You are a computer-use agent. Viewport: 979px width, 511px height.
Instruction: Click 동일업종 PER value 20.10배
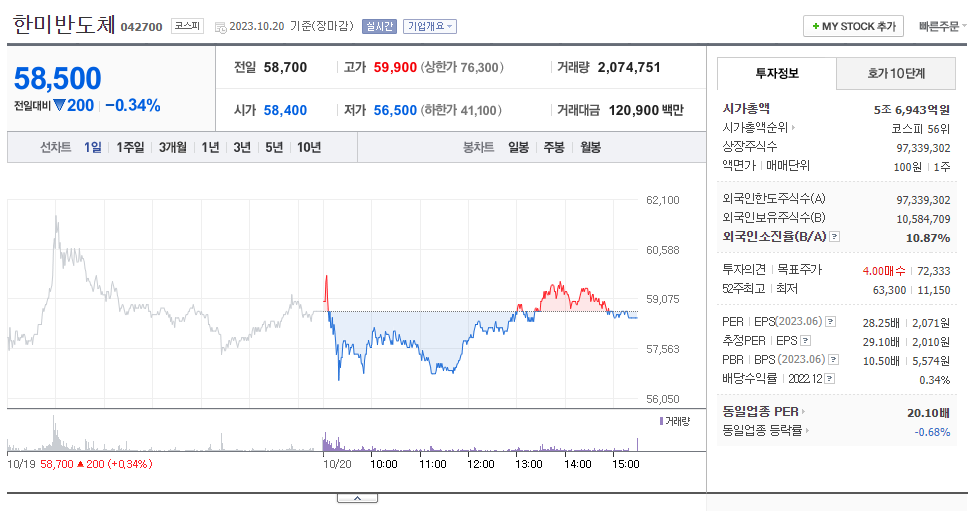tap(928, 413)
